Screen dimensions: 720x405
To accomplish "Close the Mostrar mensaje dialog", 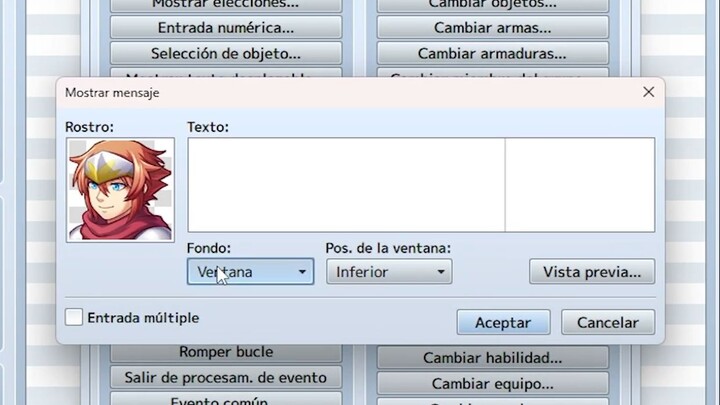I will pos(648,92).
